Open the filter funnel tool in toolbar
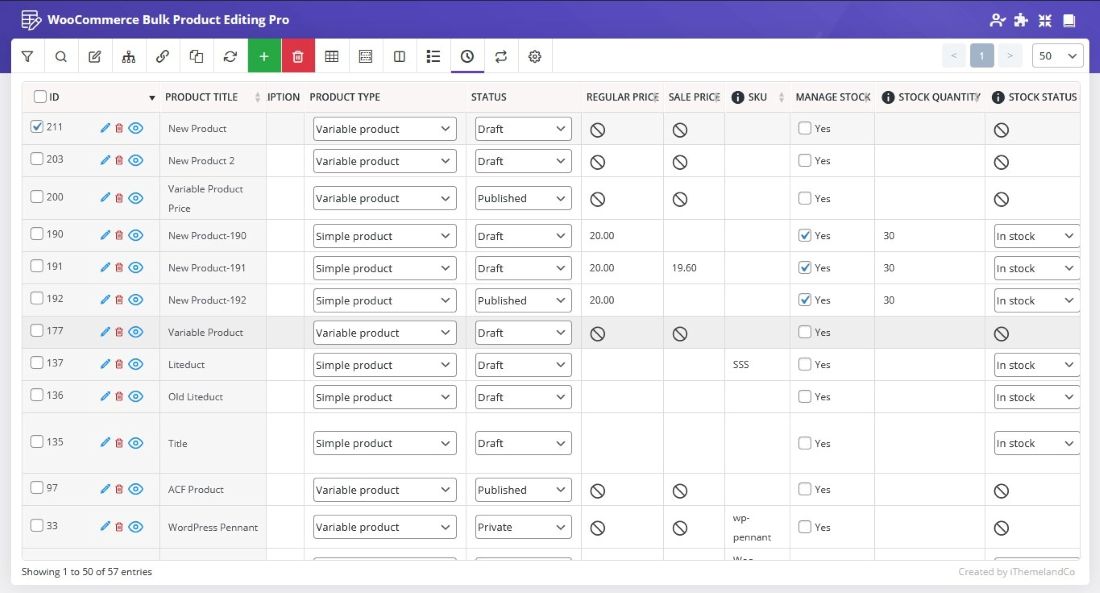The width and height of the screenshot is (1100, 593). (x=27, y=57)
